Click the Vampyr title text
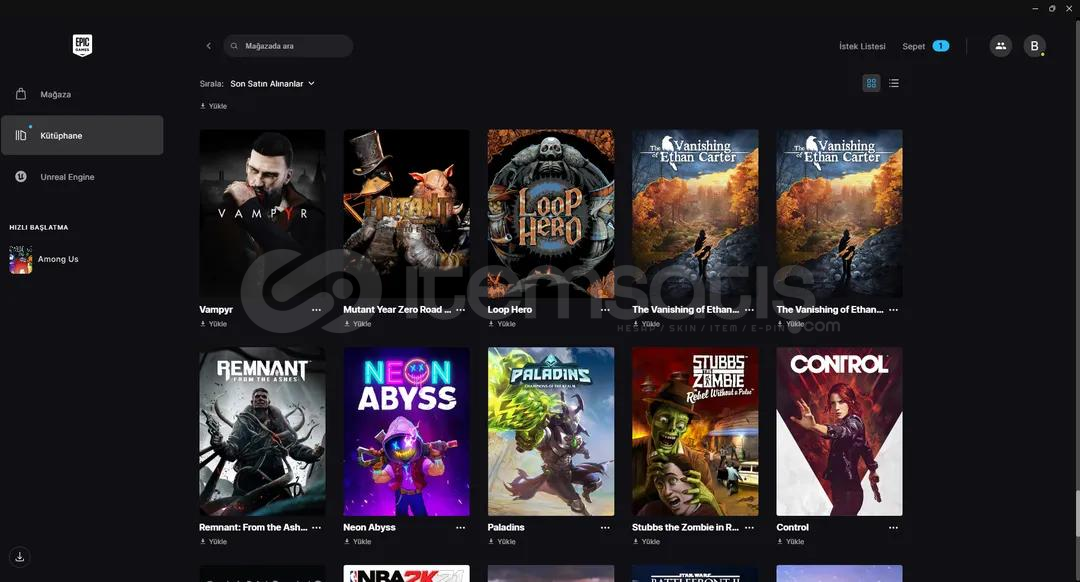Viewport: 1080px width, 582px height. coord(216,310)
